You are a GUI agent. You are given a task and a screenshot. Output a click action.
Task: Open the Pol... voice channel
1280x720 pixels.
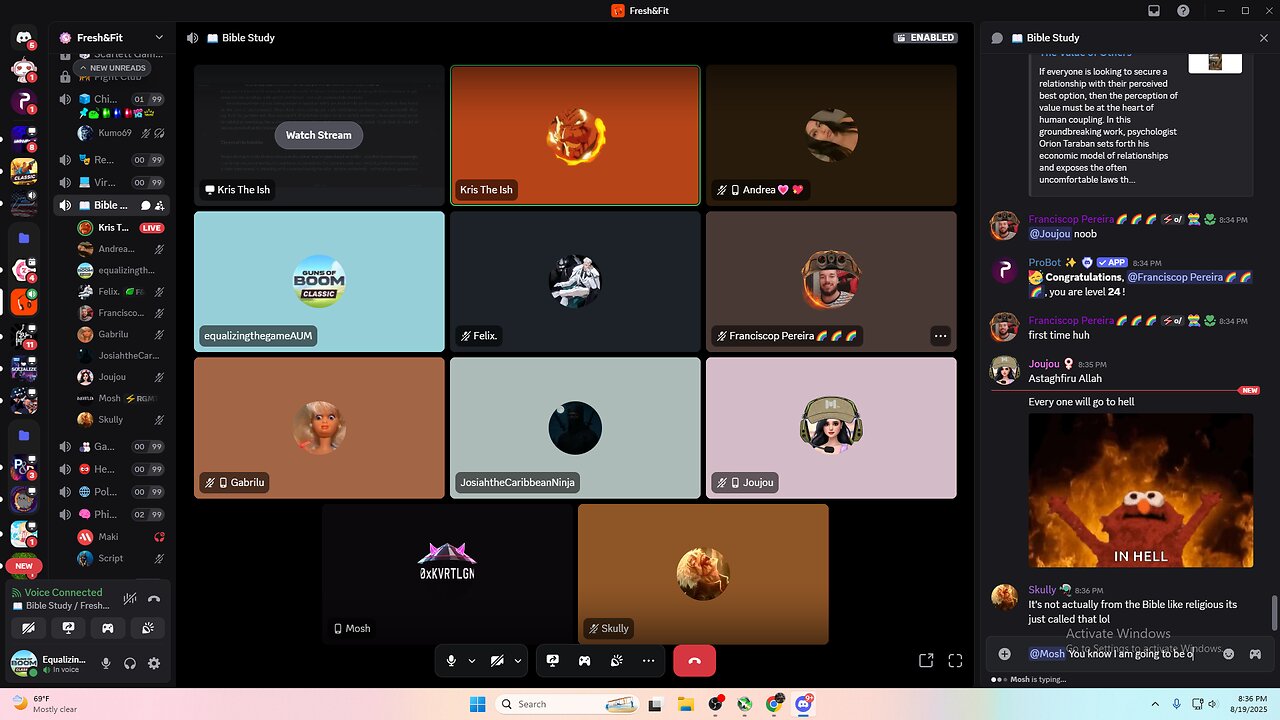click(111, 492)
